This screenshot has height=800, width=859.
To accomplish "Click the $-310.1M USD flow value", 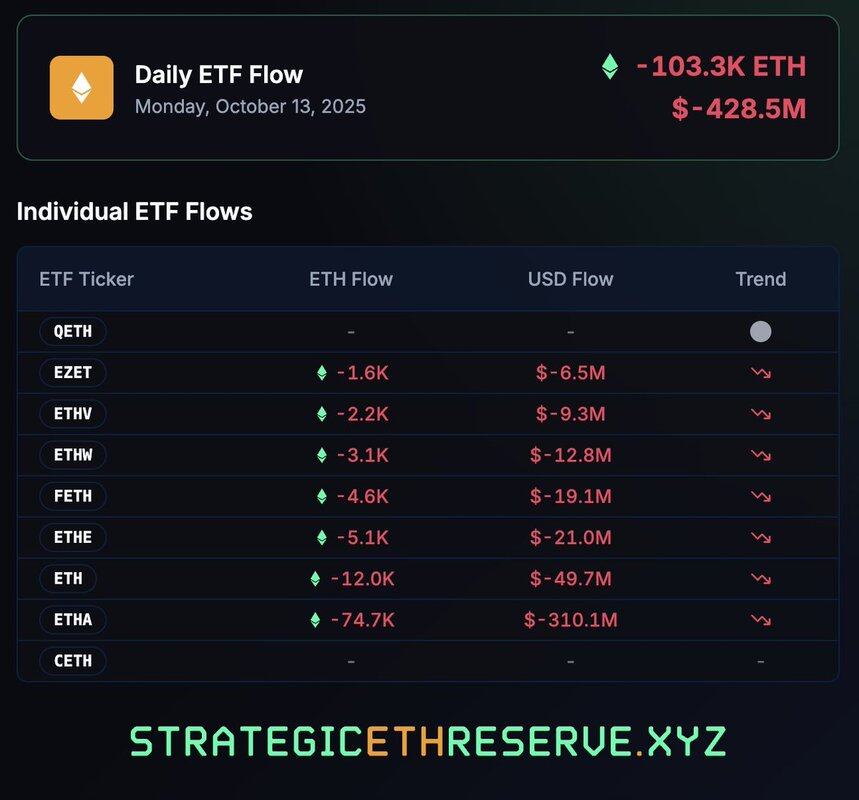I will (570, 620).
